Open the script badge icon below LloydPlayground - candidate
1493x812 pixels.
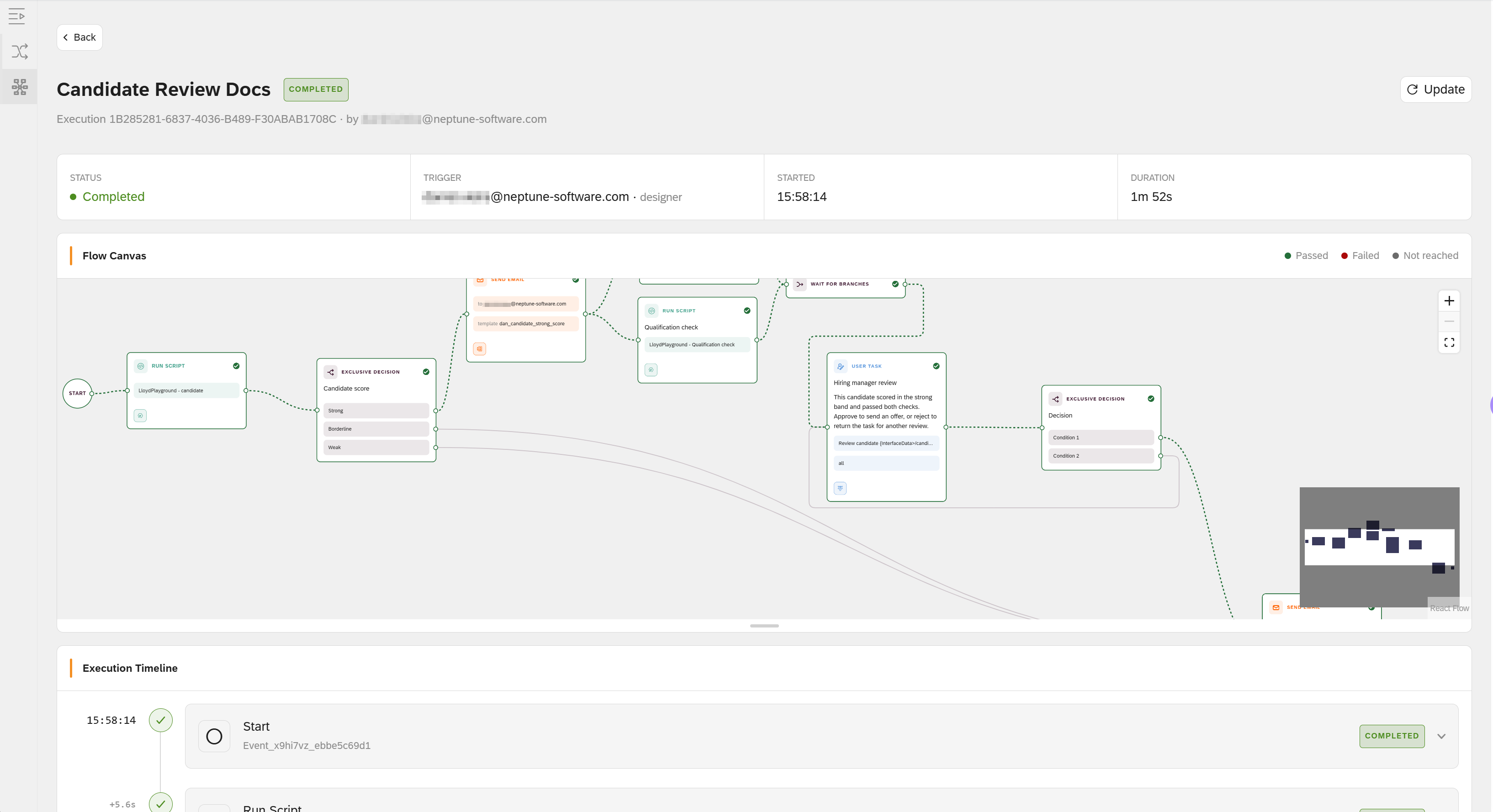[x=140, y=415]
